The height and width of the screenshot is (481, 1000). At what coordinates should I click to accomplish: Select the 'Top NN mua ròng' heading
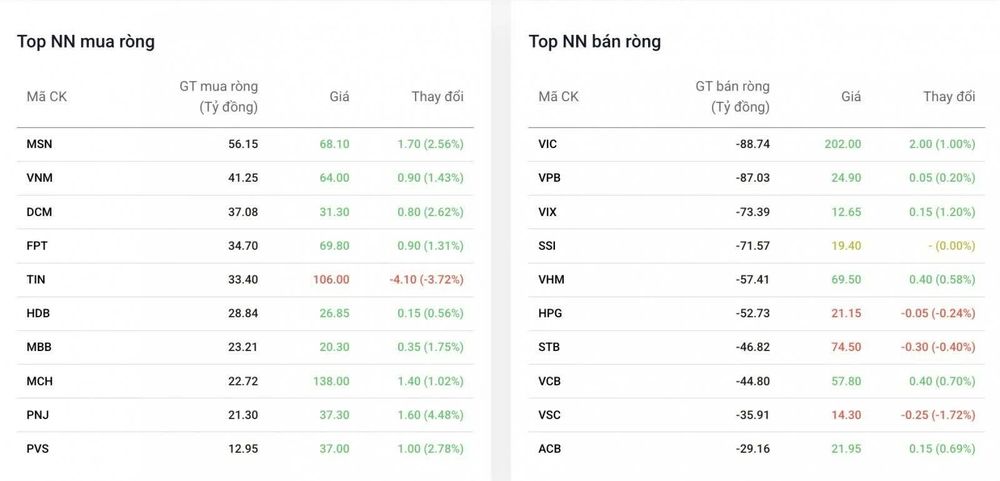(x=85, y=41)
